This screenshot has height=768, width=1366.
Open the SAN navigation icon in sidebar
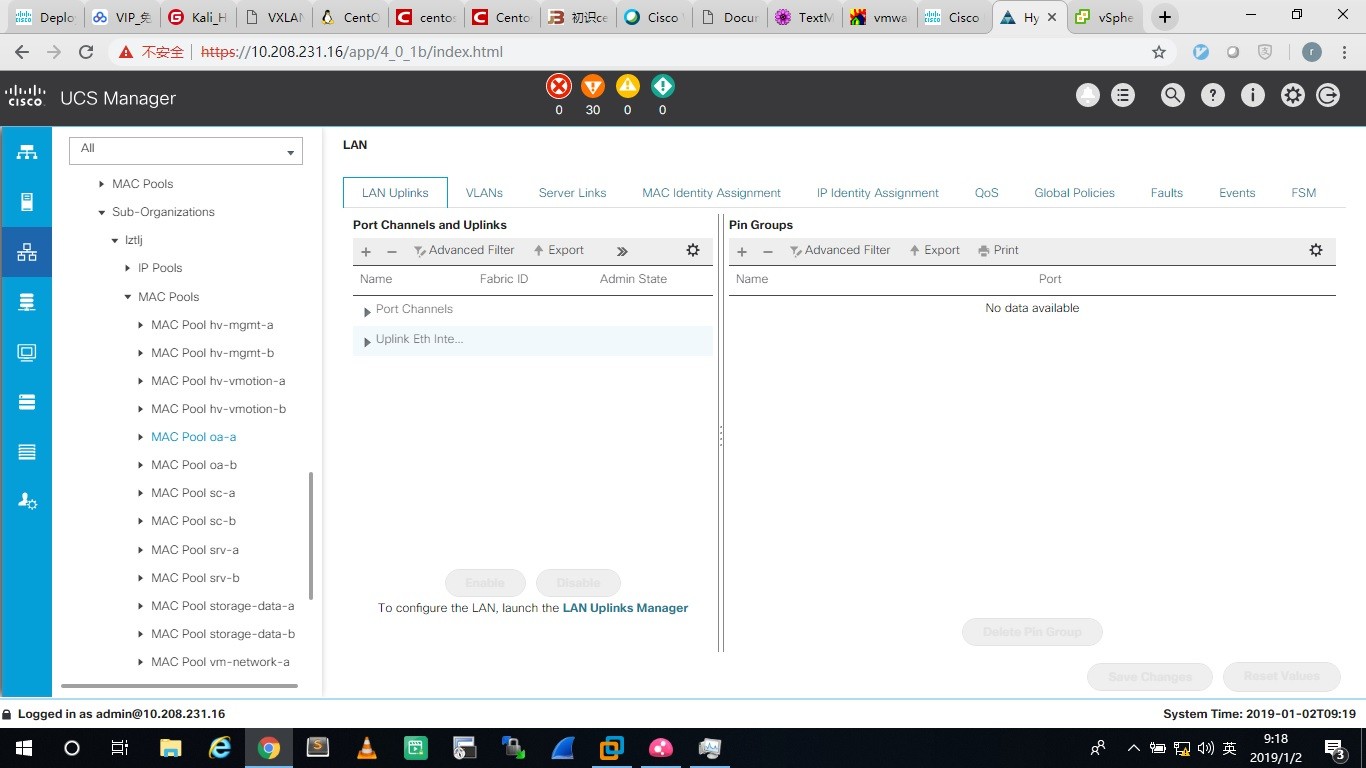27,302
